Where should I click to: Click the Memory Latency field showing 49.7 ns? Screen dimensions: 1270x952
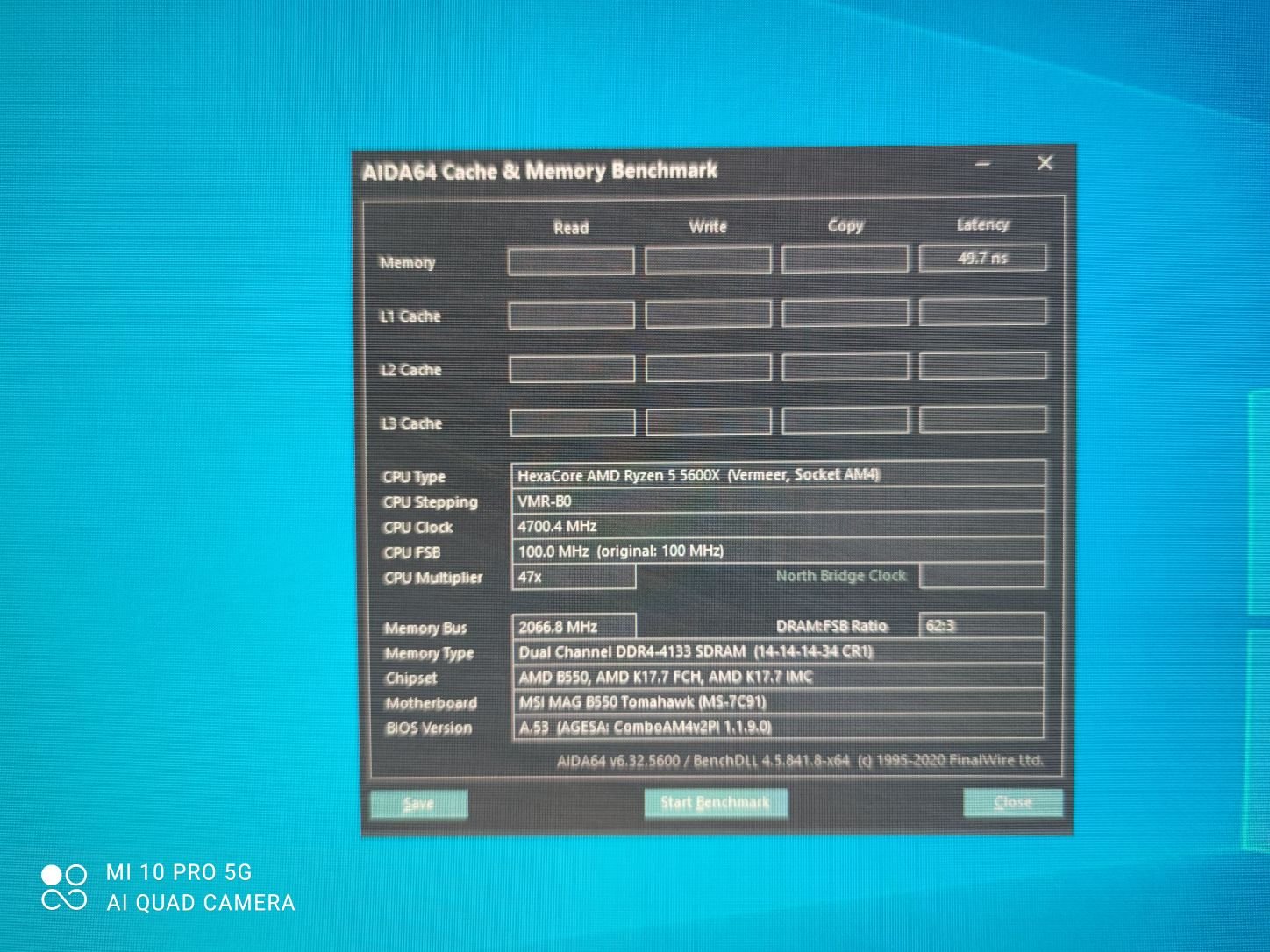click(982, 258)
